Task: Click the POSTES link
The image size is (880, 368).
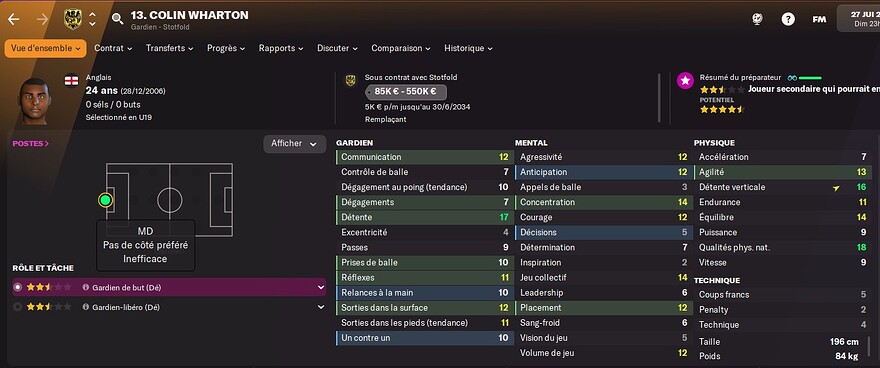Action: (x=30, y=144)
